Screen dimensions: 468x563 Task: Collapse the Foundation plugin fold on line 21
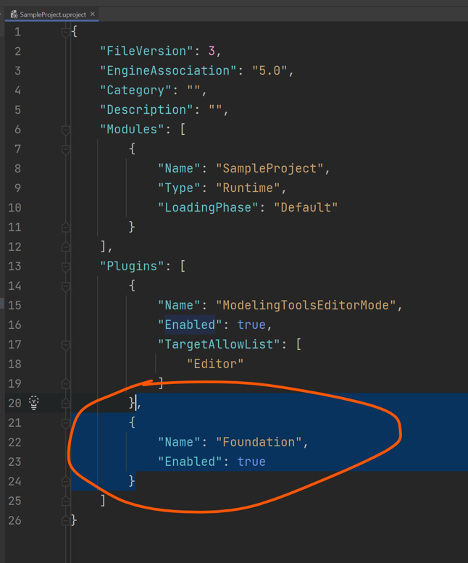(65, 423)
